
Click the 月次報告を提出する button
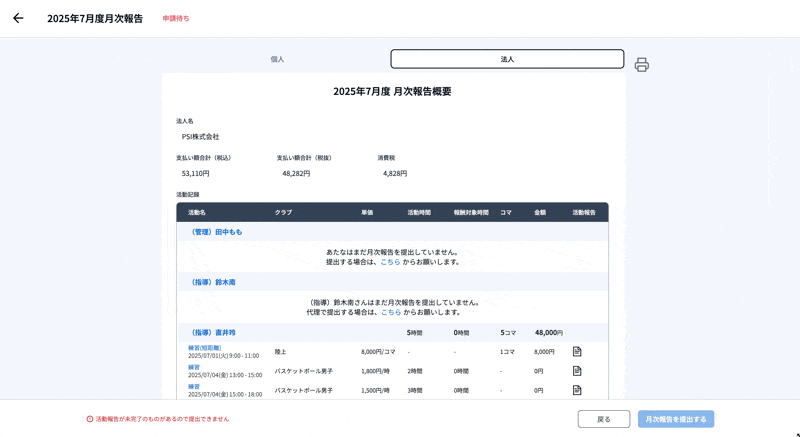(x=676, y=419)
